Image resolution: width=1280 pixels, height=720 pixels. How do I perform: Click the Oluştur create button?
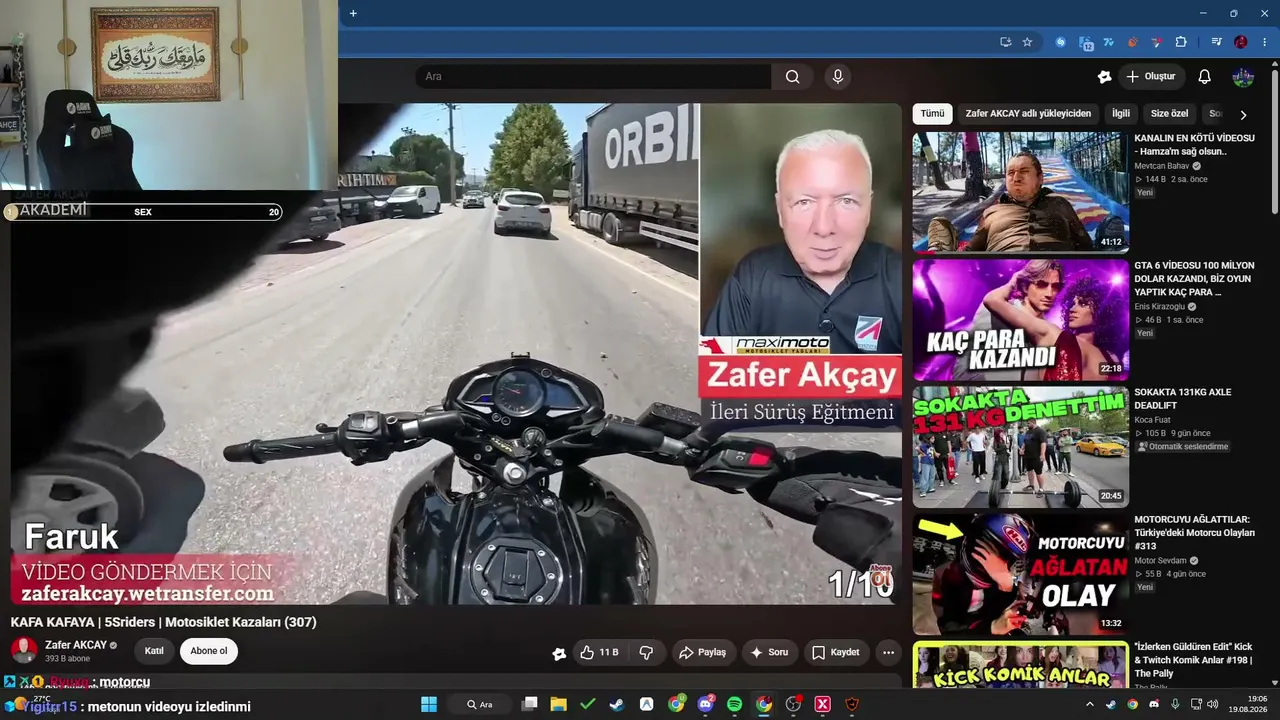coord(1151,77)
